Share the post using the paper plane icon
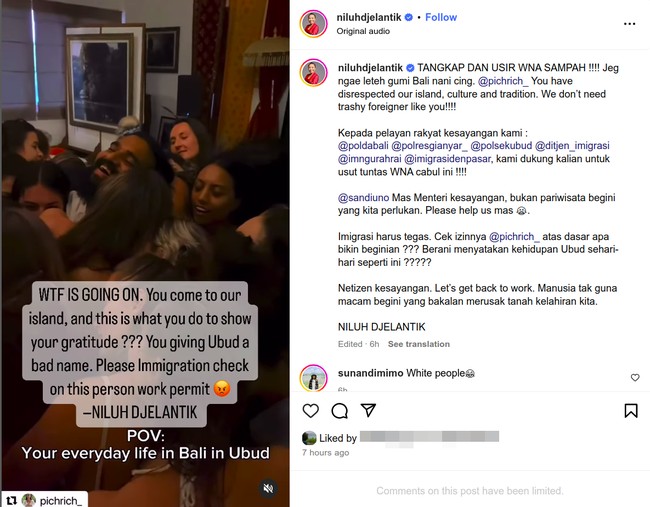Viewport: 650px width, 507px height. tap(368, 410)
